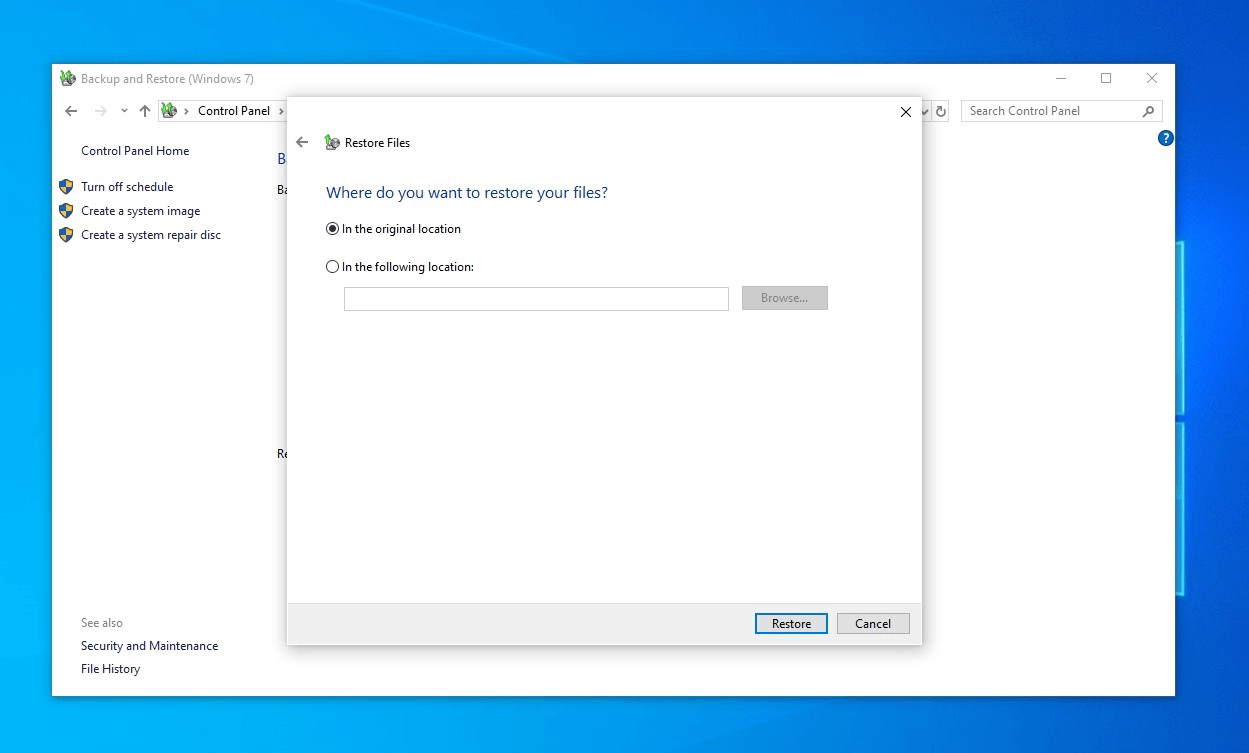Click 'Turn off schedule' link
The width and height of the screenshot is (1249, 753).
127,187
